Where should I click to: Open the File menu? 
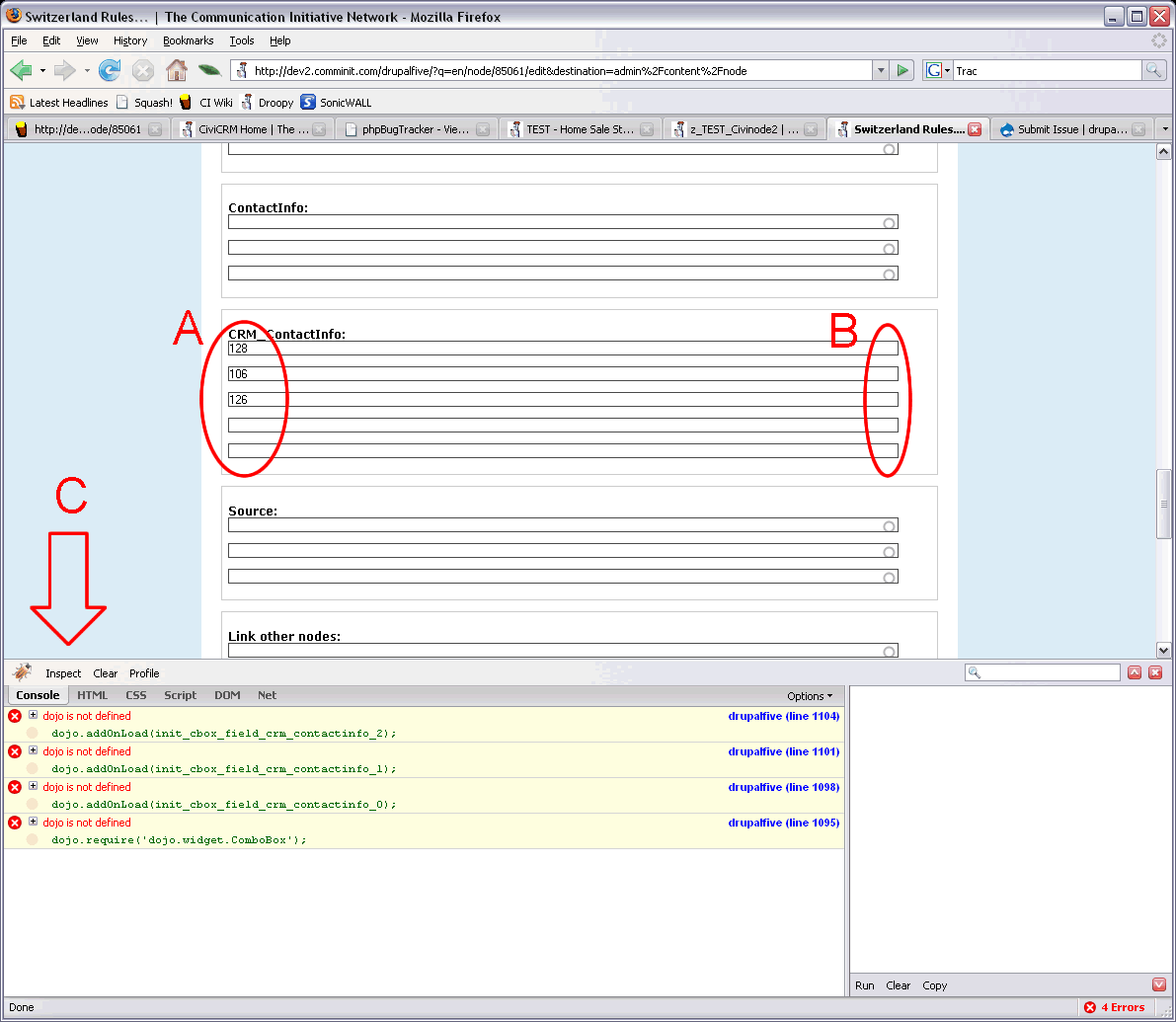click(x=19, y=40)
